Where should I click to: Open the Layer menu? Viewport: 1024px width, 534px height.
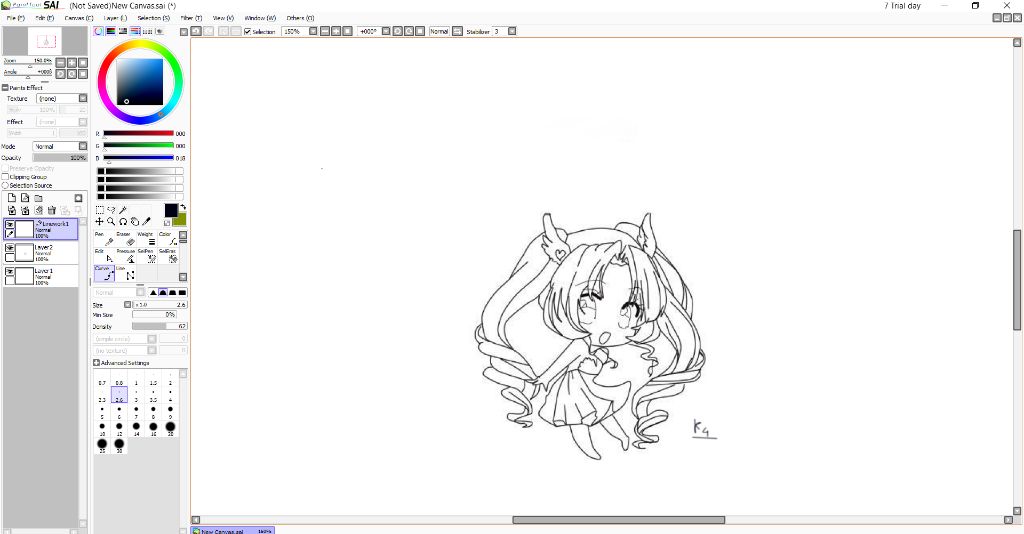coord(116,18)
